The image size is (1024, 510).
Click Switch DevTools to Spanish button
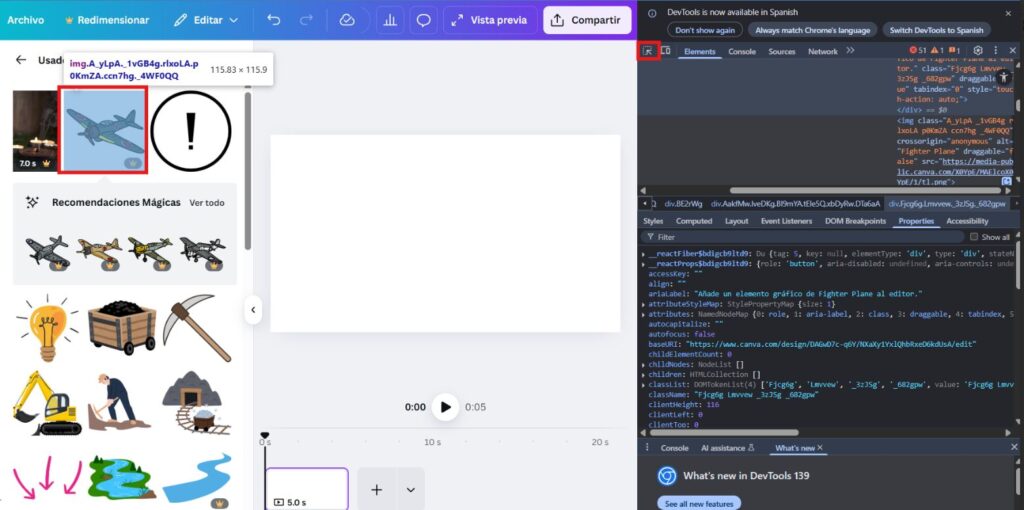(x=937, y=30)
